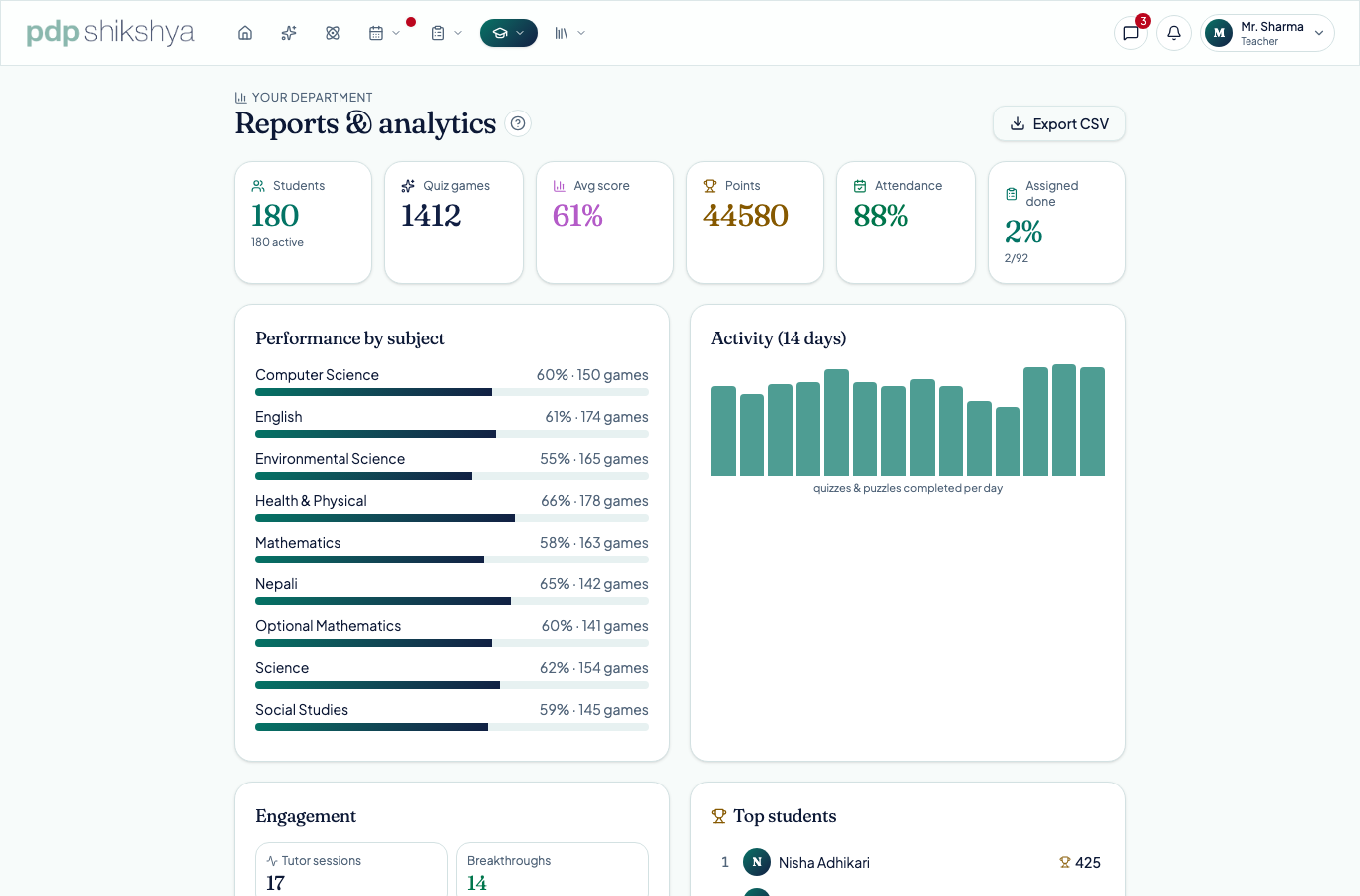Open messages with 3 unread badge
Viewport: 1360px width, 896px height.
tap(1131, 33)
